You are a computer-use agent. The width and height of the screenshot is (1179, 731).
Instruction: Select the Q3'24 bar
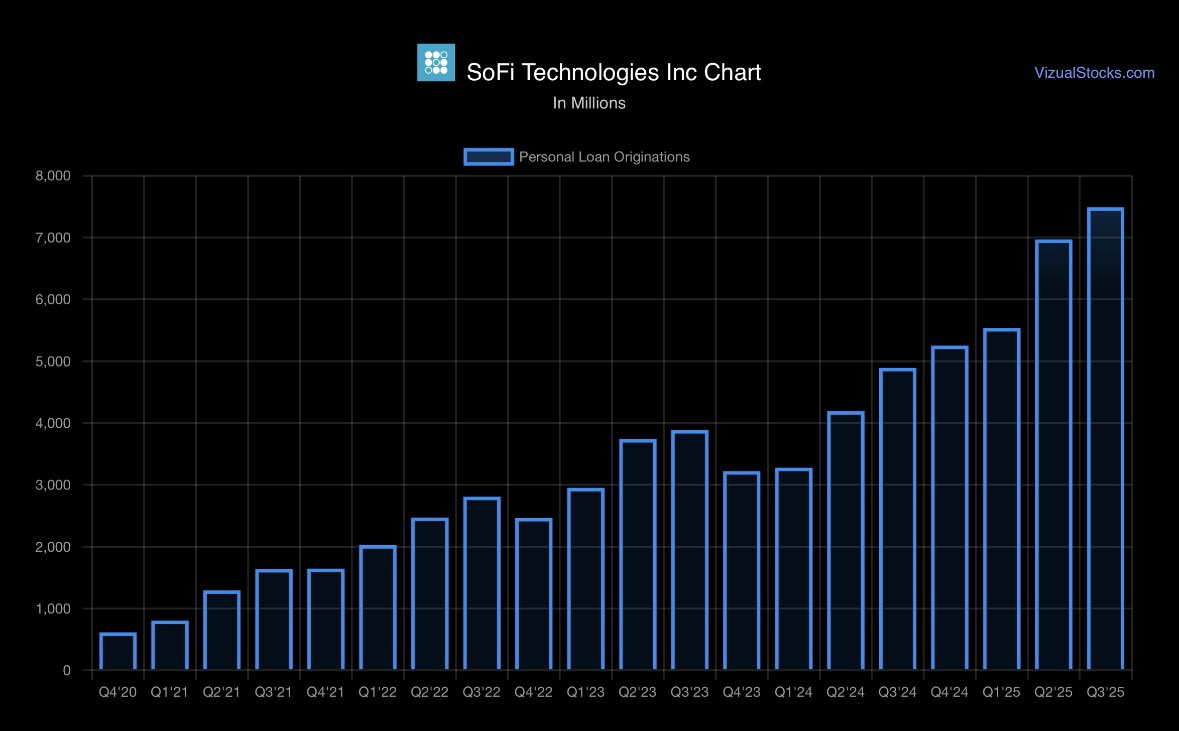897,519
